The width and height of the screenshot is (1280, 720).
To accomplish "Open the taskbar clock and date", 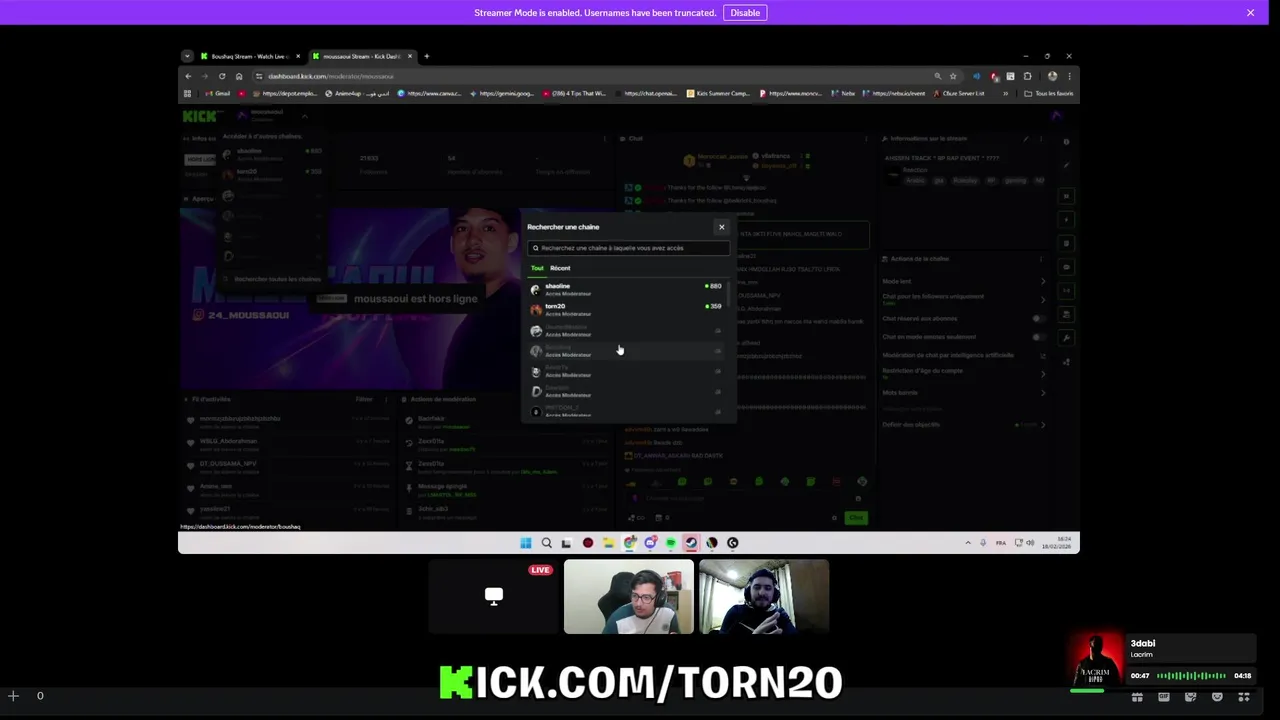I will pos(1056,543).
